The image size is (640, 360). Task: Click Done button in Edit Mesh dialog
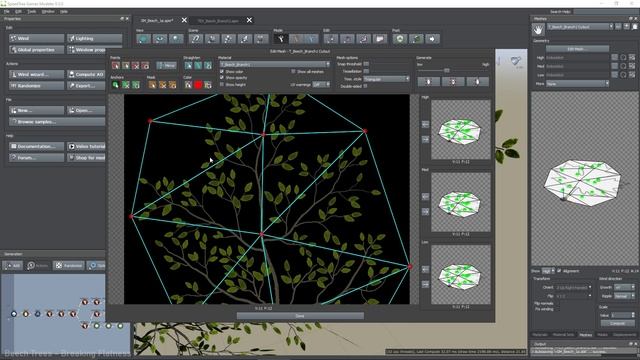(x=300, y=316)
